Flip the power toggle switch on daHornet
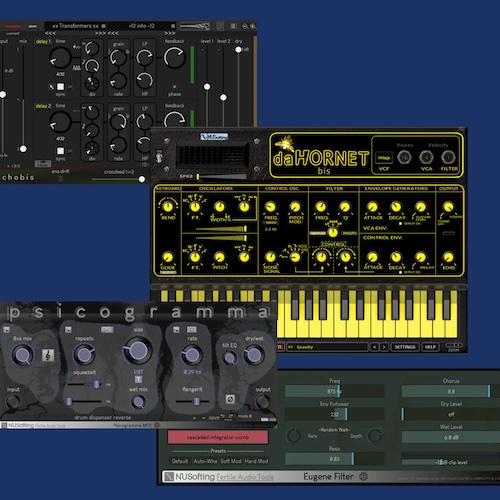500x500 pixels. click(x=160, y=156)
